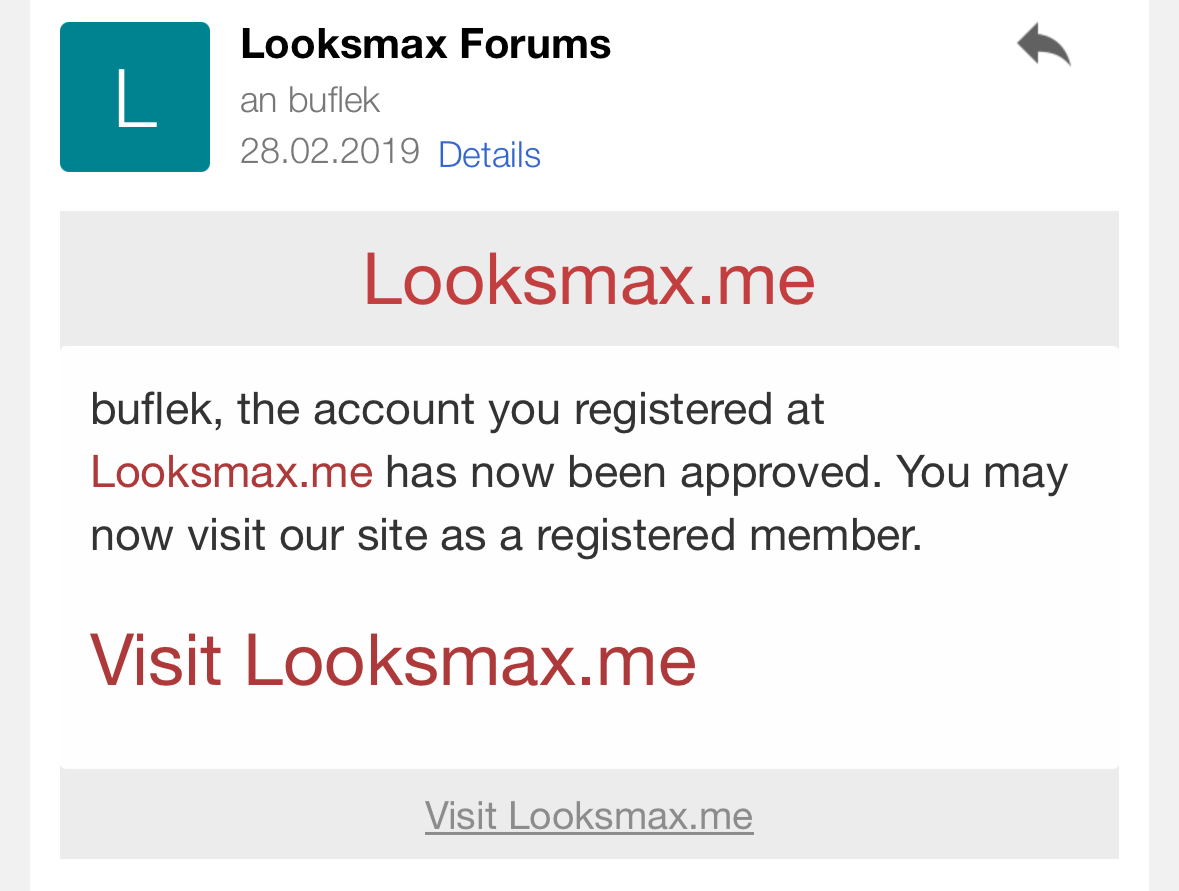Open the red Looksmax.me header title
This screenshot has width=1179, height=891.
coord(588,279)
